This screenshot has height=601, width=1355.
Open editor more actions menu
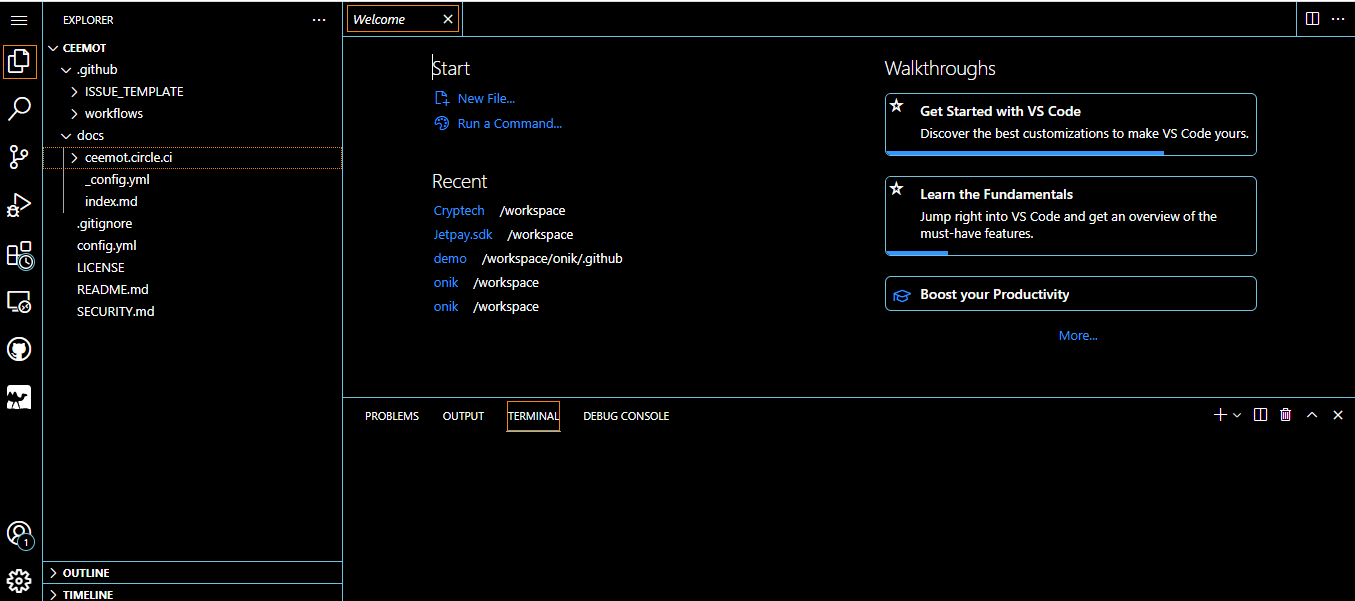pyautogui.click(x=1338, y=19)
